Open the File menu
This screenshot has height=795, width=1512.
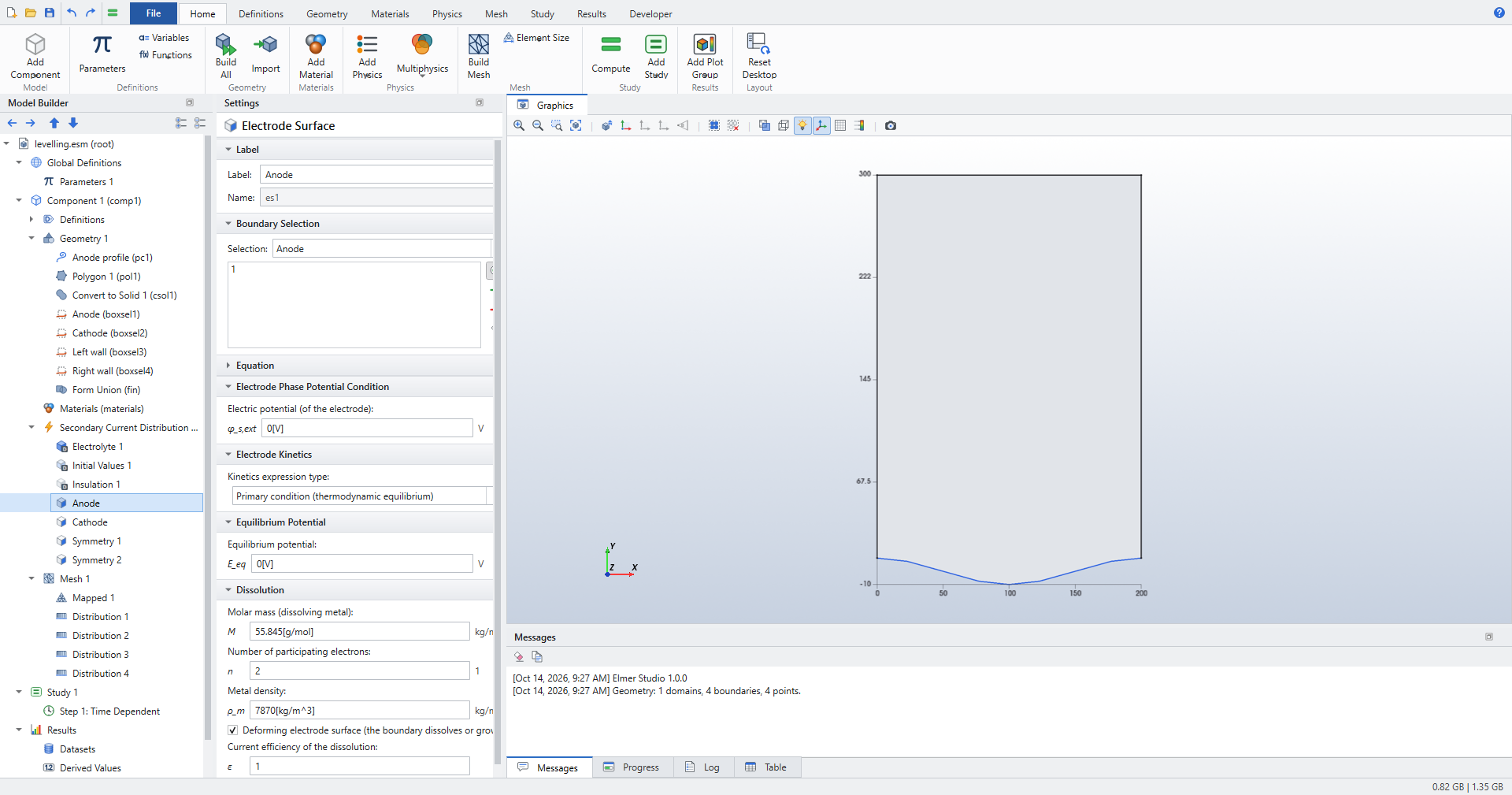pyautogui.click(x=154, y=13)
